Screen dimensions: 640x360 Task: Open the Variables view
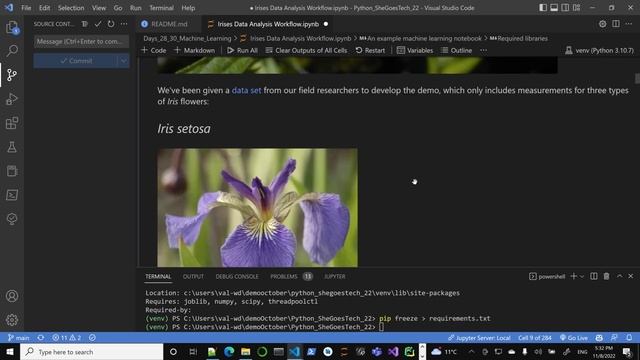415,50
